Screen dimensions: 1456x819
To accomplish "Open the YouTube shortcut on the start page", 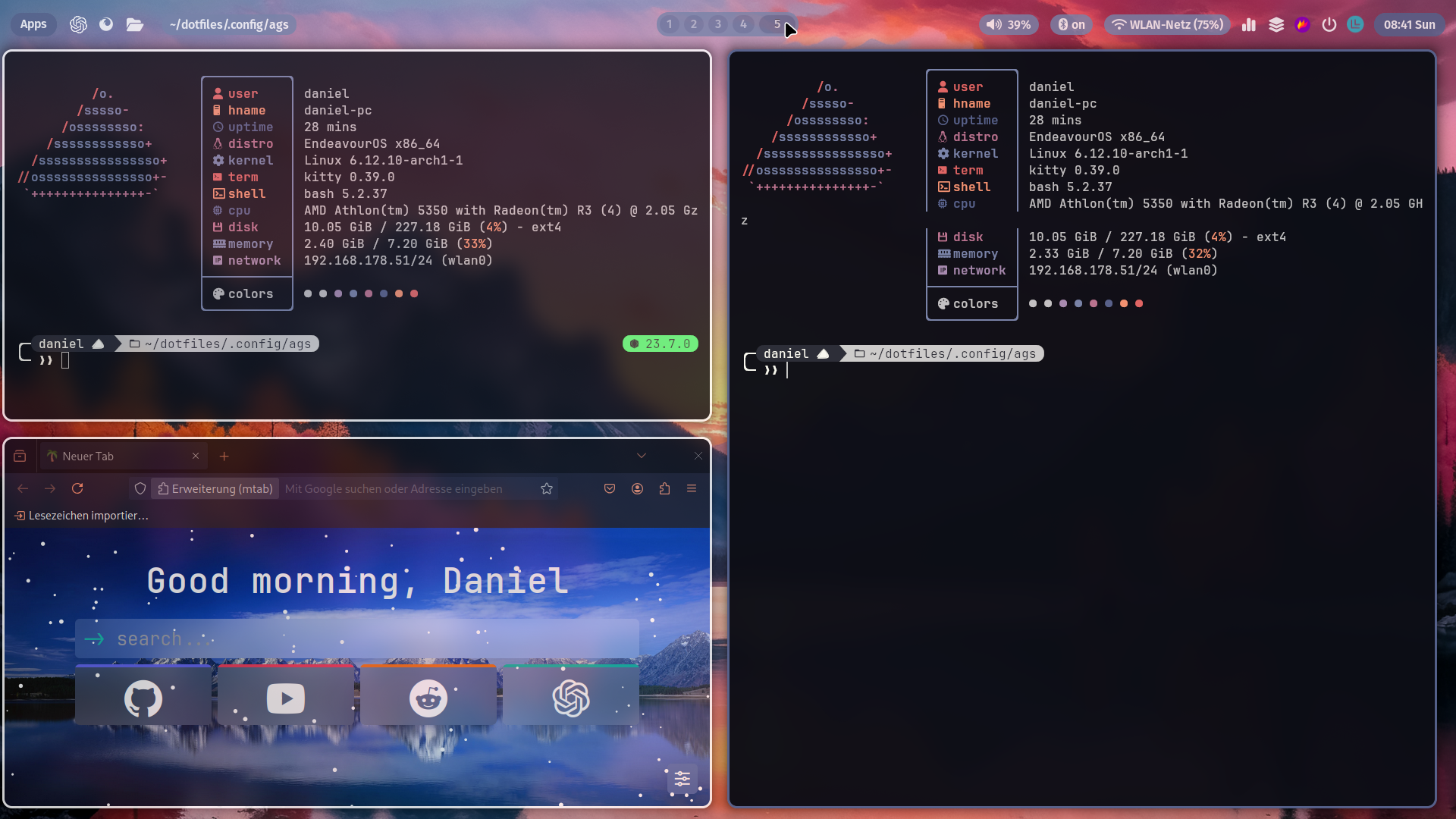I will [x=284, y=697].
